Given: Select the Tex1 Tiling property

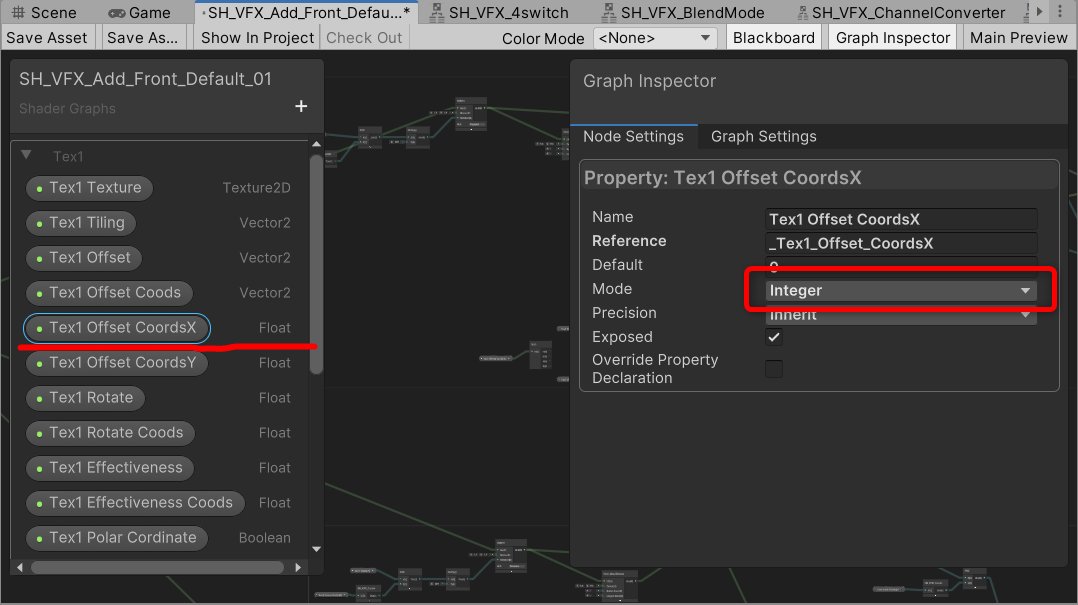Looking at the screenshot, I should click(81, 223).
